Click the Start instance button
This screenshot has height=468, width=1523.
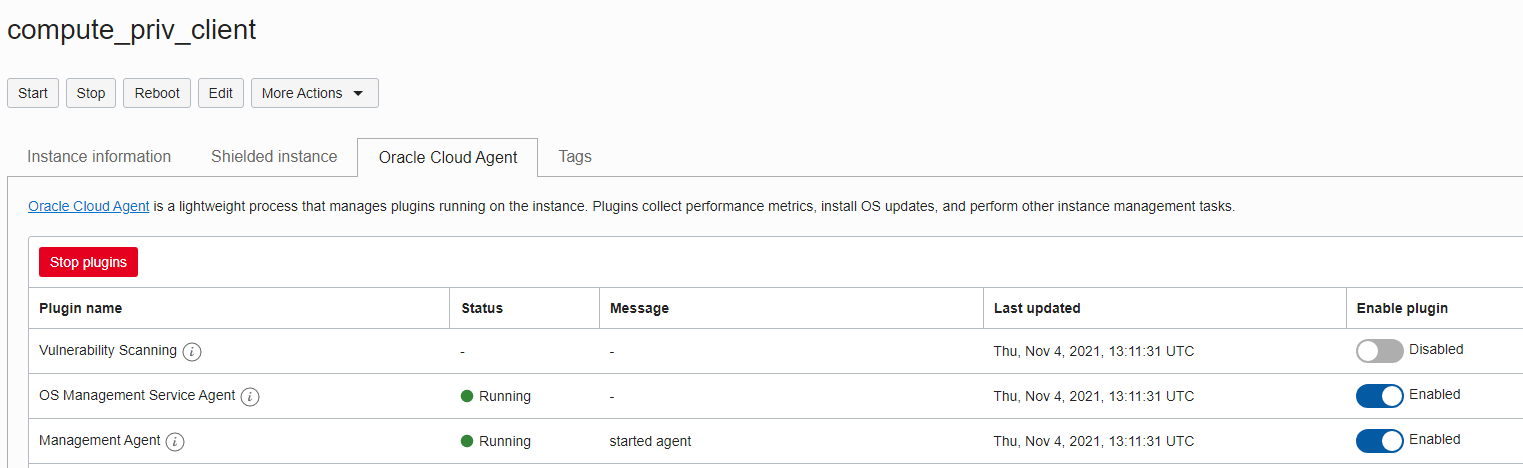coord(33,93)
